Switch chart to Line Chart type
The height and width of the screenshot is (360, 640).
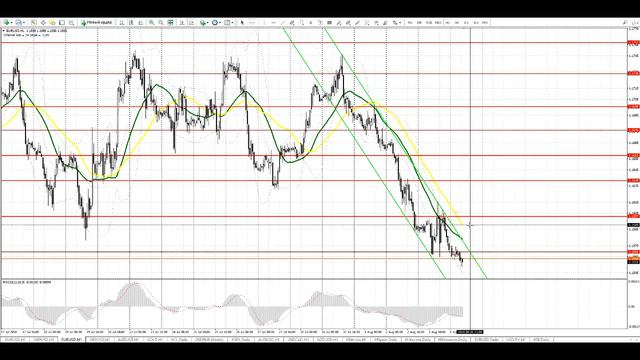tap(140, 22)
